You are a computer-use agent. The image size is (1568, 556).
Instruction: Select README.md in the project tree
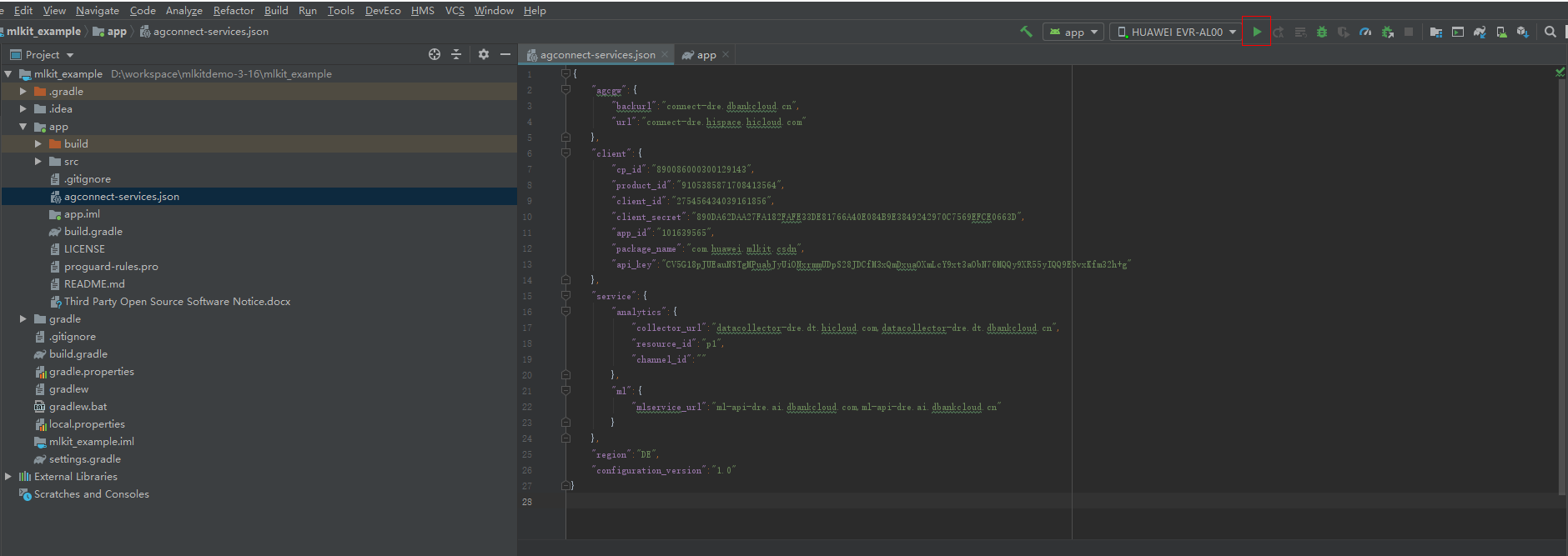tap(94, 283)
